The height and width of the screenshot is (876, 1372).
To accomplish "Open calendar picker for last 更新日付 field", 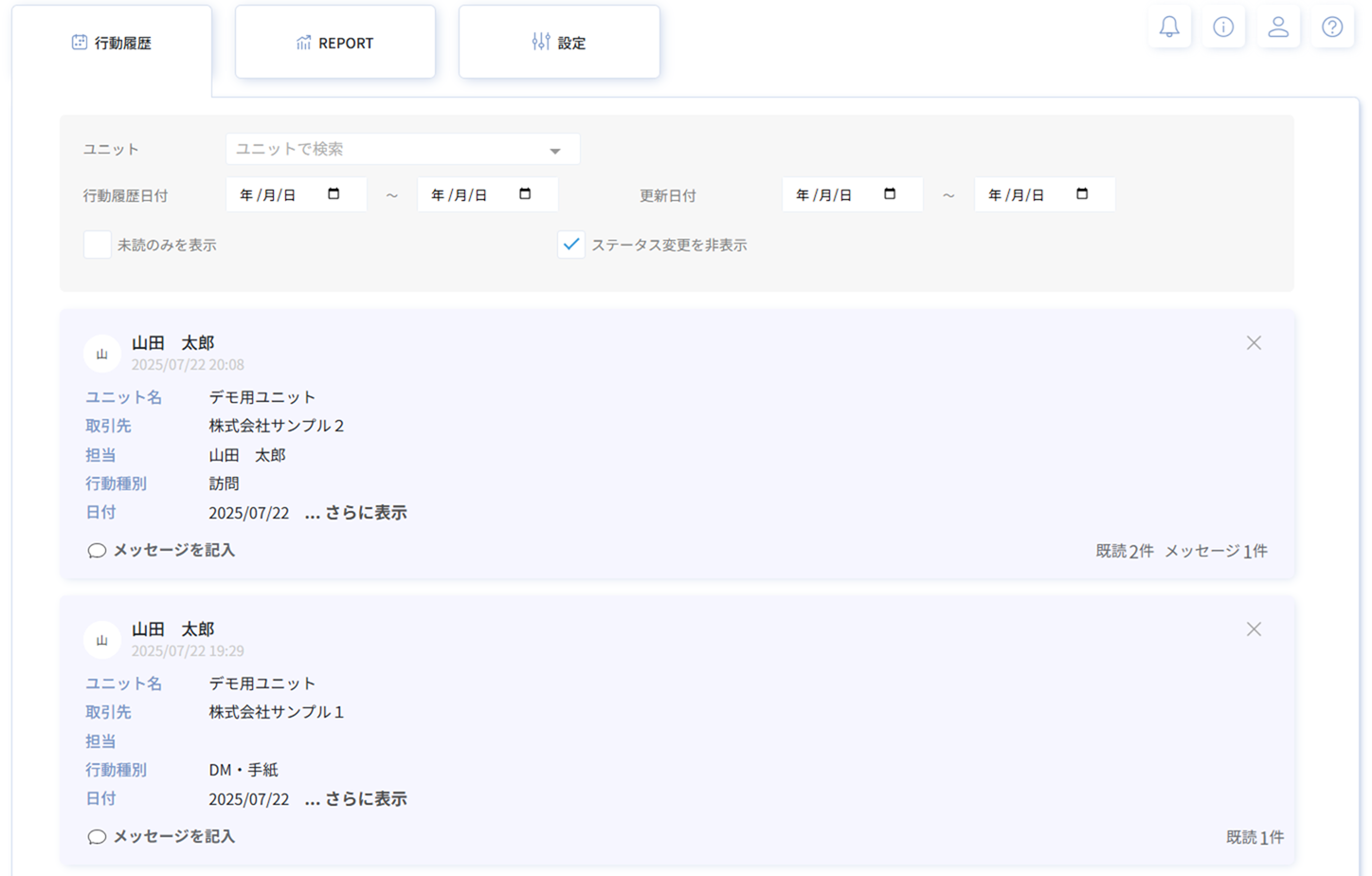I will coord(1082,194).
